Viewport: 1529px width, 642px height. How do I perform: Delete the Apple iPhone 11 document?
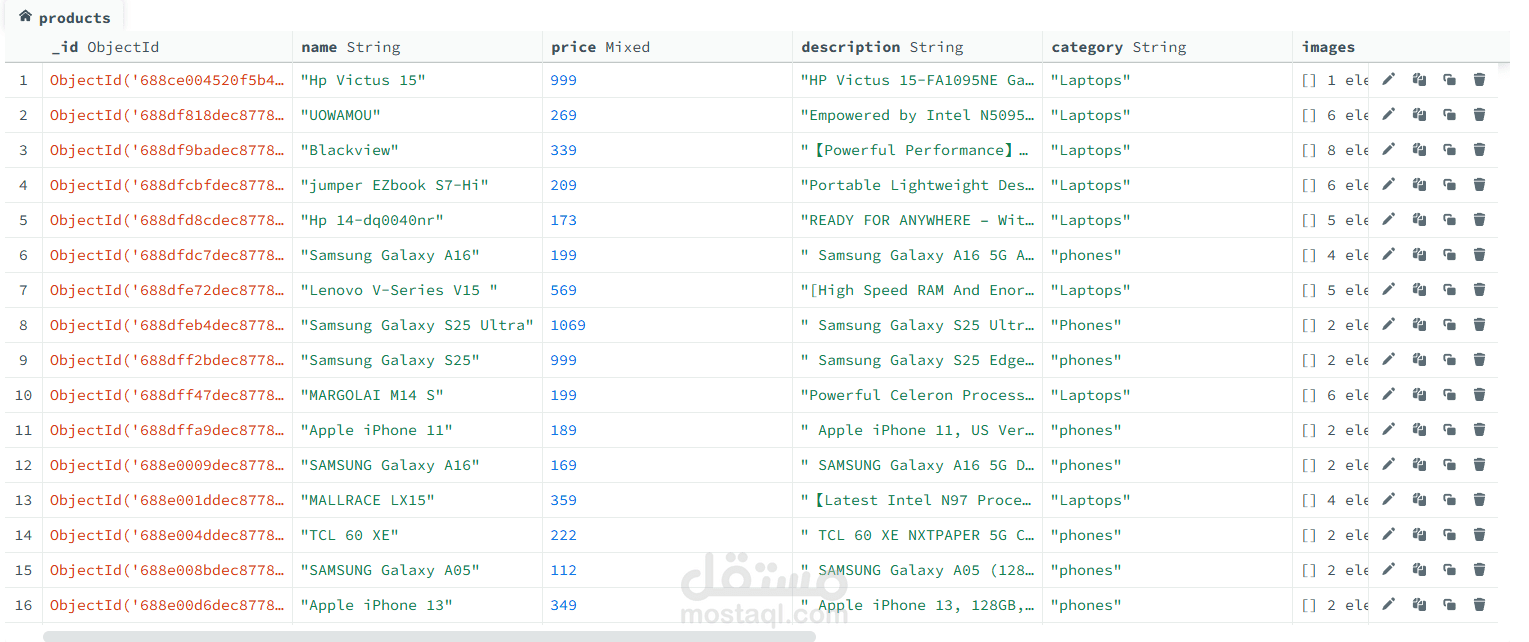coord(1480,430)
